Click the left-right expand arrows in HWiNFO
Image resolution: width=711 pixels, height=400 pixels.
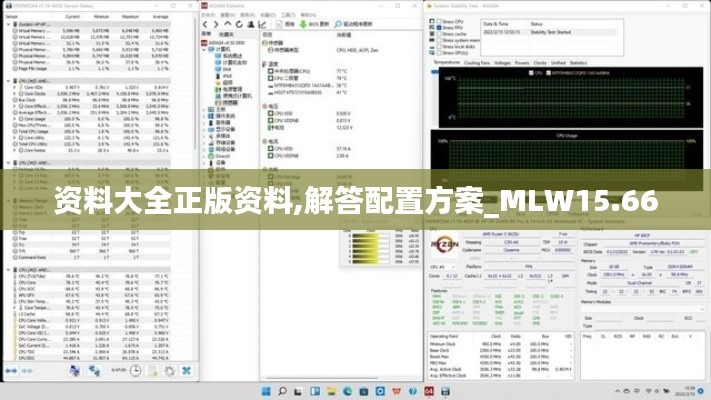[x=11, y=371]
